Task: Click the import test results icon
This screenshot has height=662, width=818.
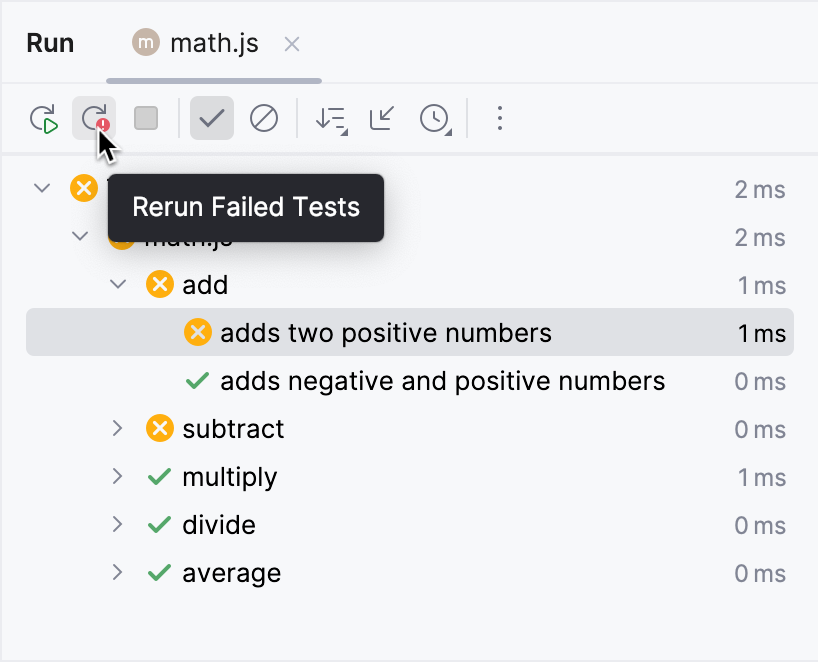Action: [x=382, y=118]
